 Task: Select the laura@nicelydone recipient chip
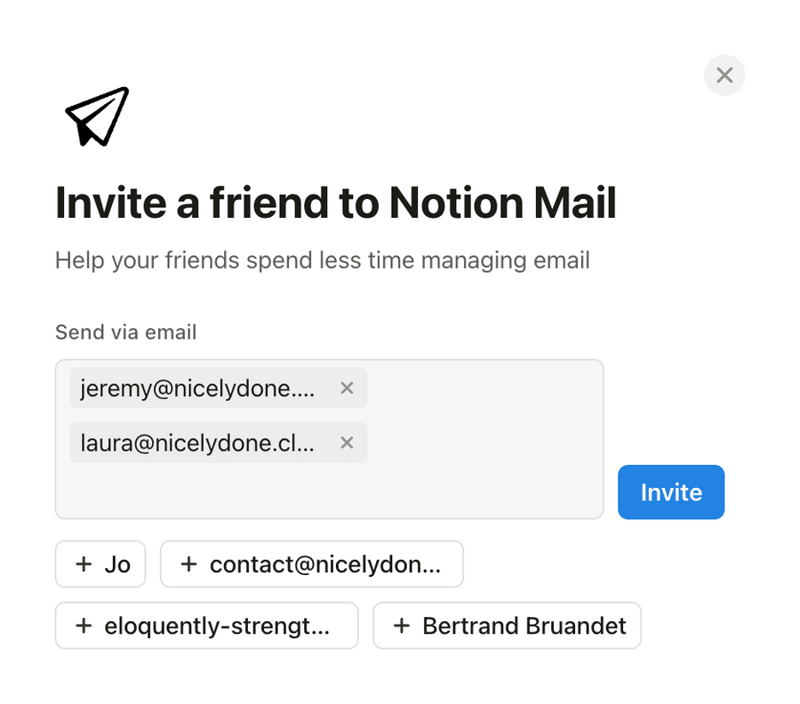(200, 443)
